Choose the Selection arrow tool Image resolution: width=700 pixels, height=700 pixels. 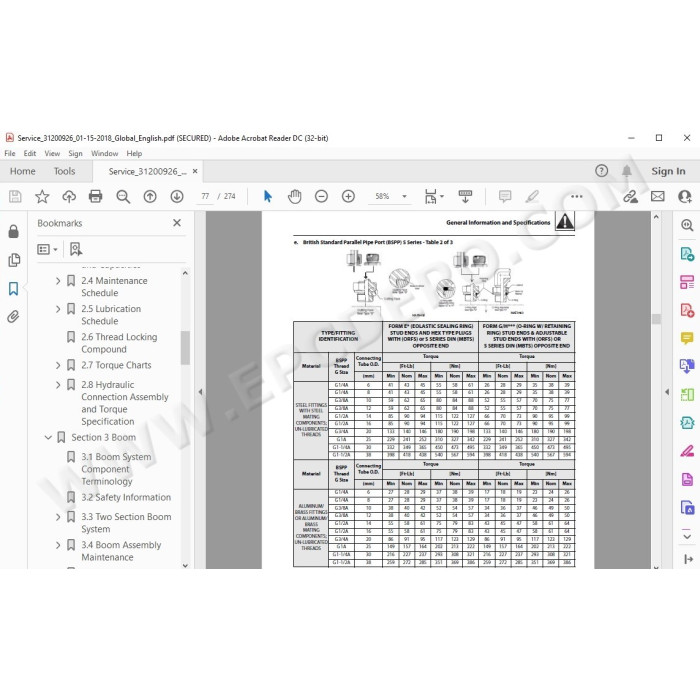point(268,196)
